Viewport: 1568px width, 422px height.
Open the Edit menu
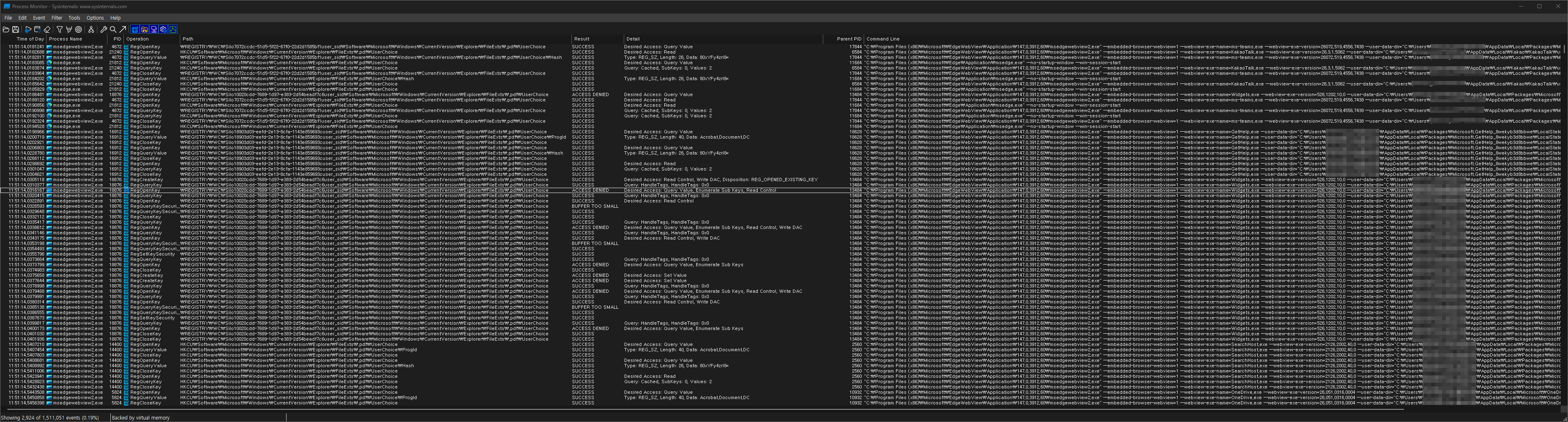pos(22,18)
